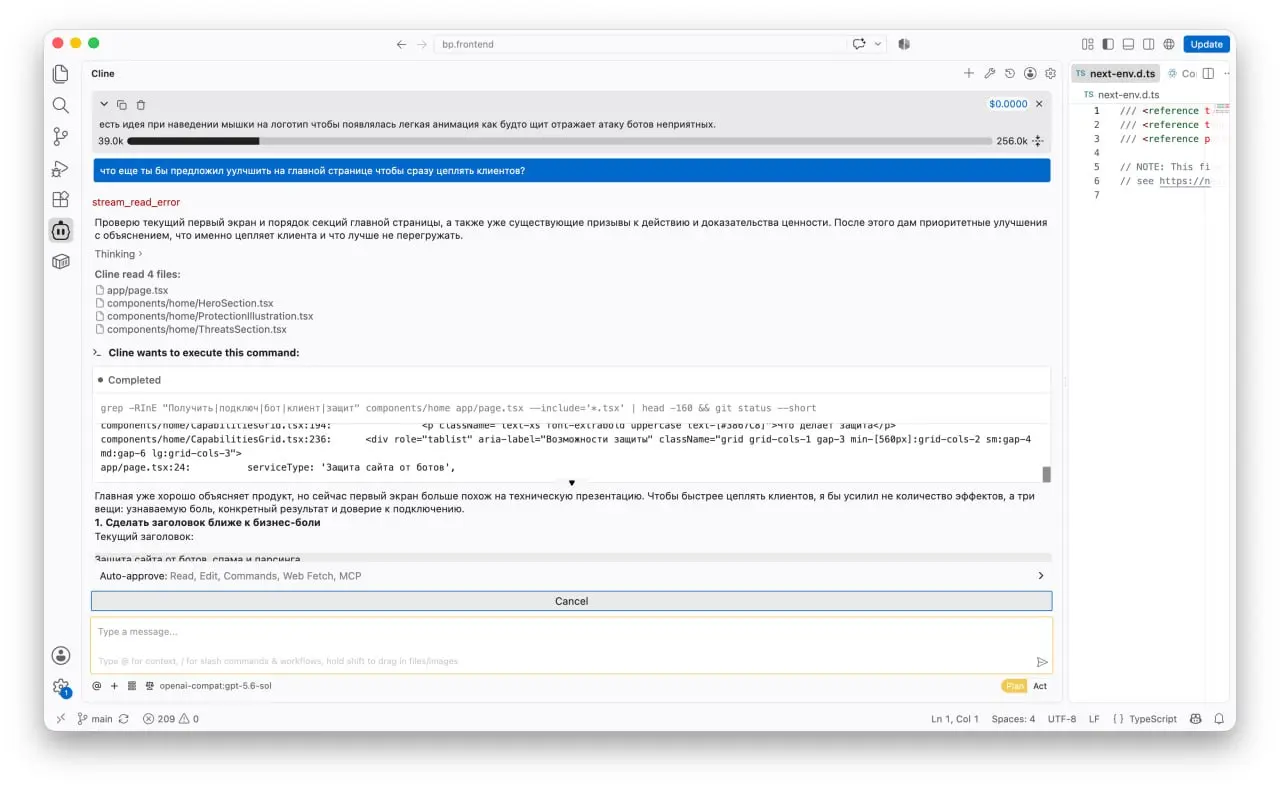
Task: Open the chat icon in the title bar
Action: (859, 44)
